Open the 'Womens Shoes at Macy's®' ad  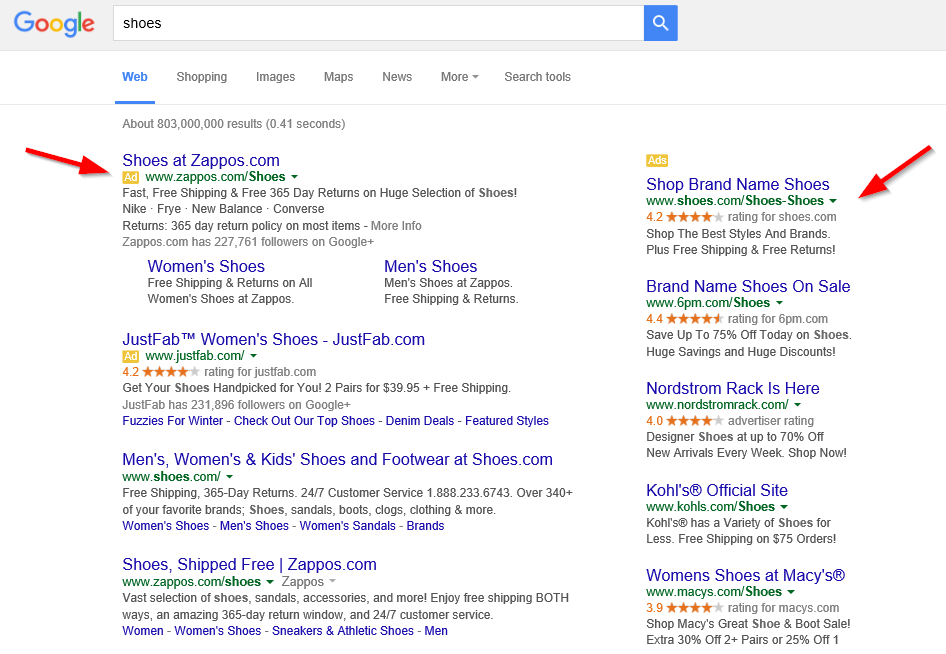point(746,575)
